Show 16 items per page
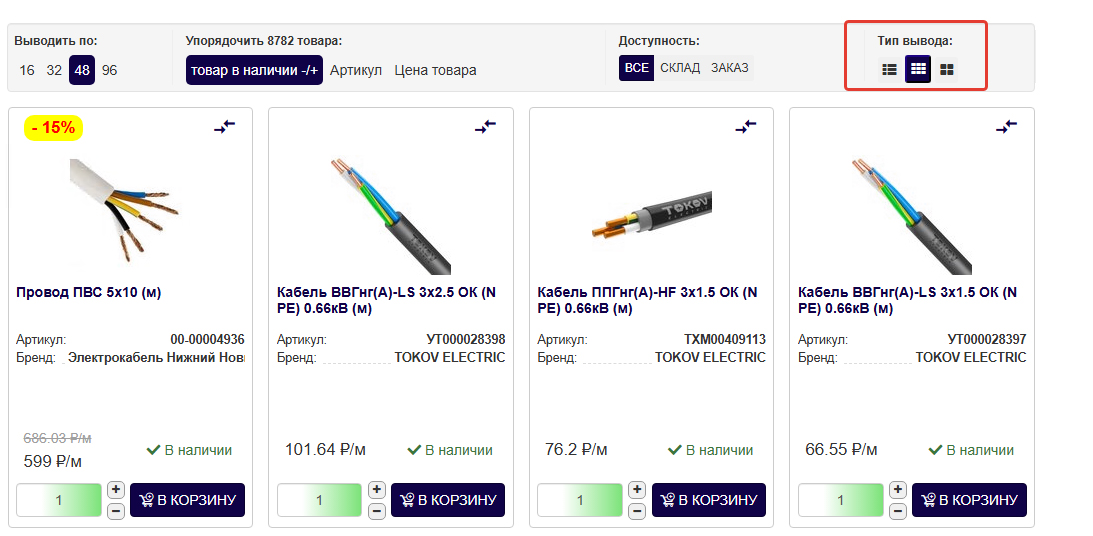This screenshot has height=536, width=1093. [27, 70]
